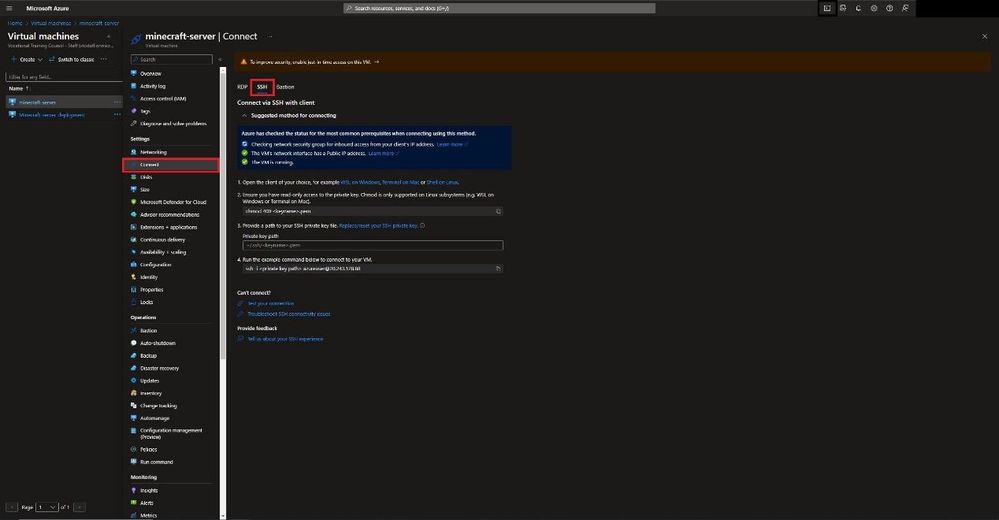
Task: Click into the Private key path field
Action: [x=373, y=245]
